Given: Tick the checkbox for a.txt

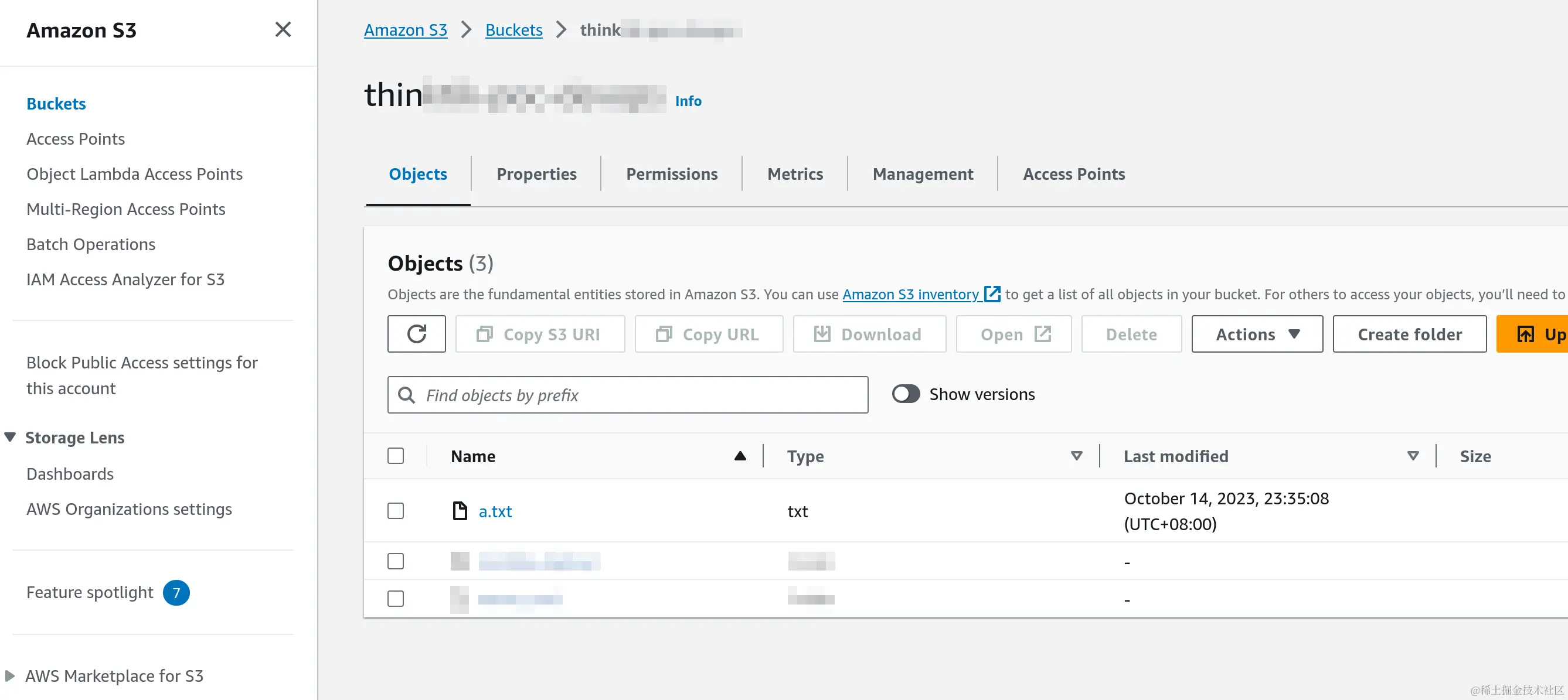Looking at the screenshot, I should point(396,511).
